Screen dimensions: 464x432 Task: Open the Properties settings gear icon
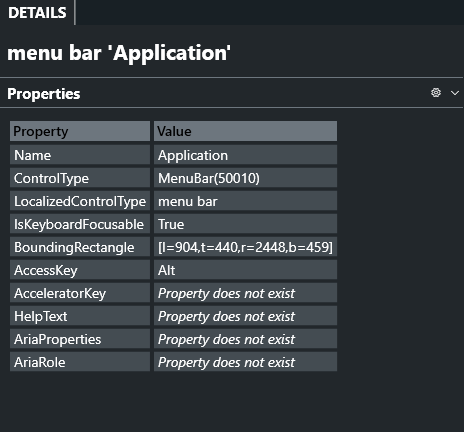[x=436, y=93]
